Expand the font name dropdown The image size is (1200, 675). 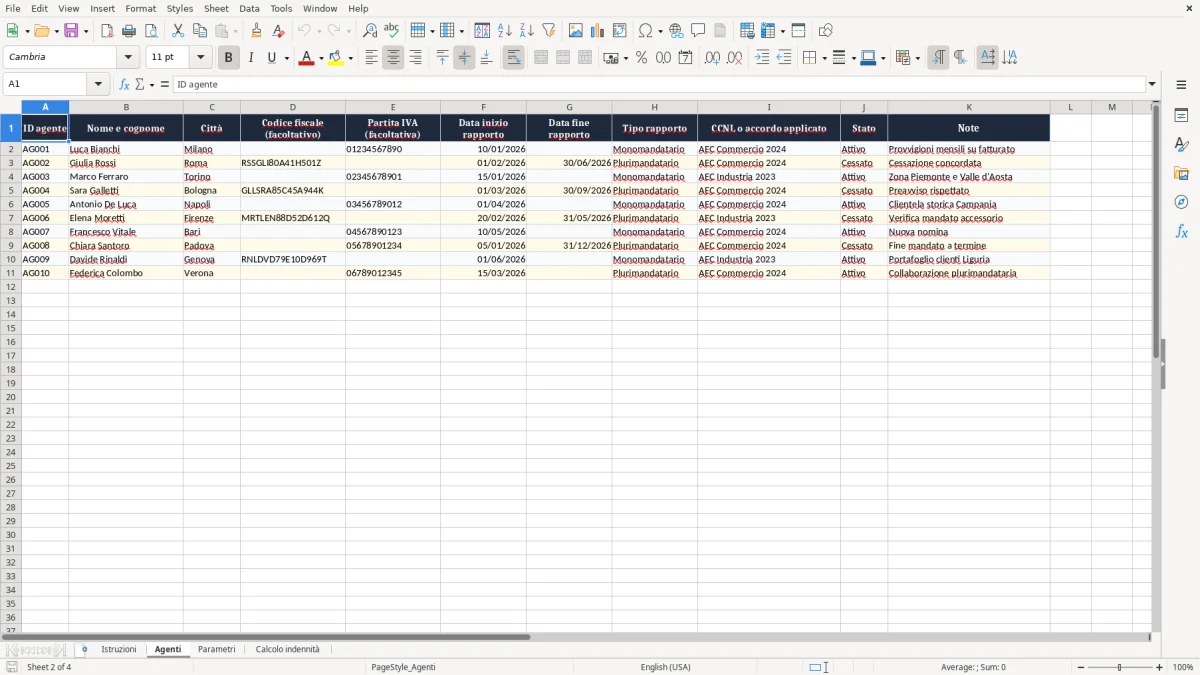128,57
